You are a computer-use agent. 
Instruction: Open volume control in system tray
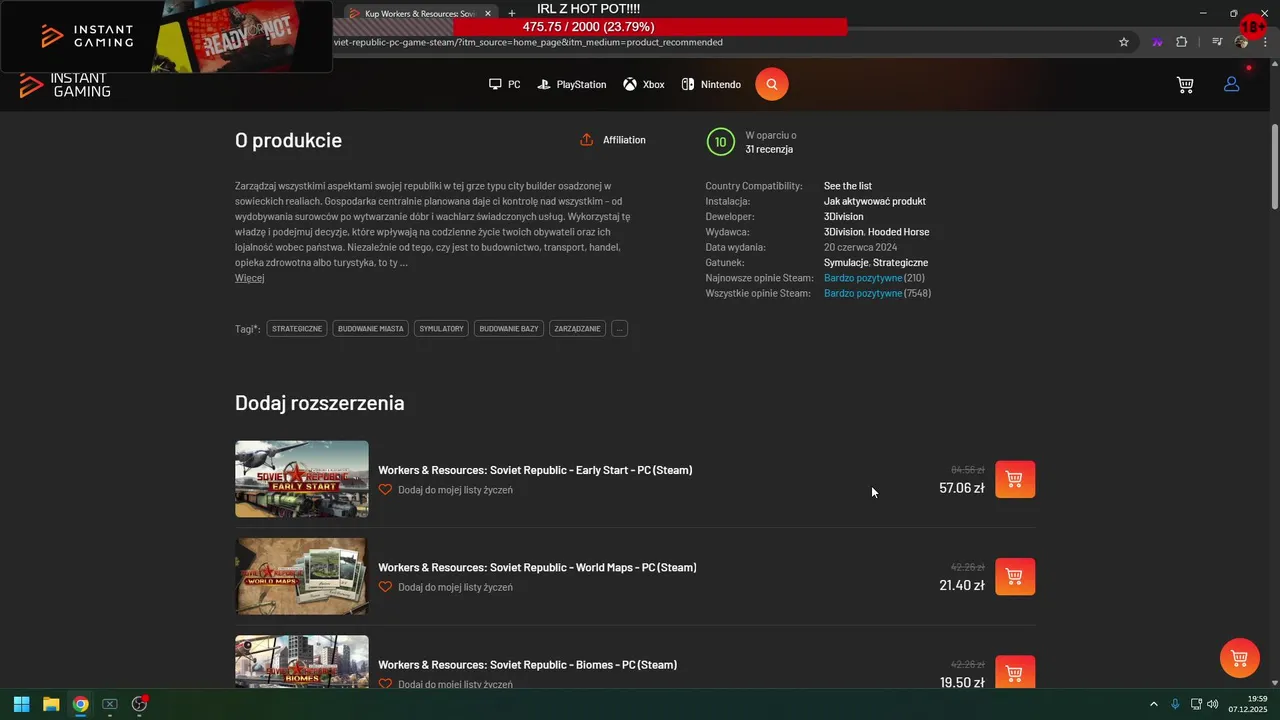(1213, 704)
